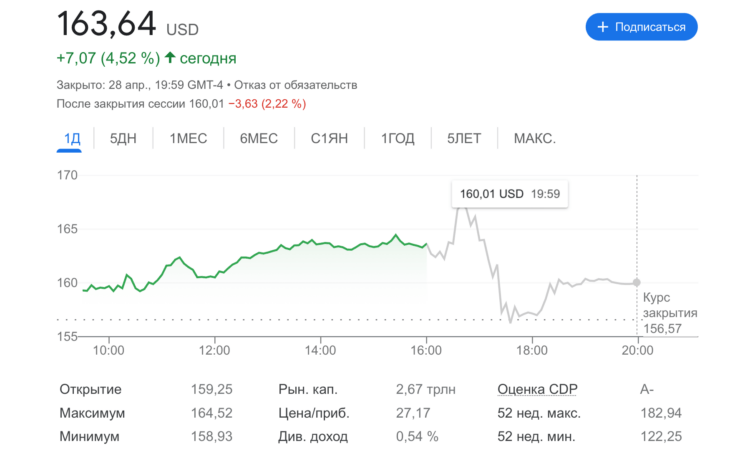Image resolution: width=740 pixels, height=456 pixels.
Task: Click the green upward arrow next to сегодня
Action: [170, 58]
